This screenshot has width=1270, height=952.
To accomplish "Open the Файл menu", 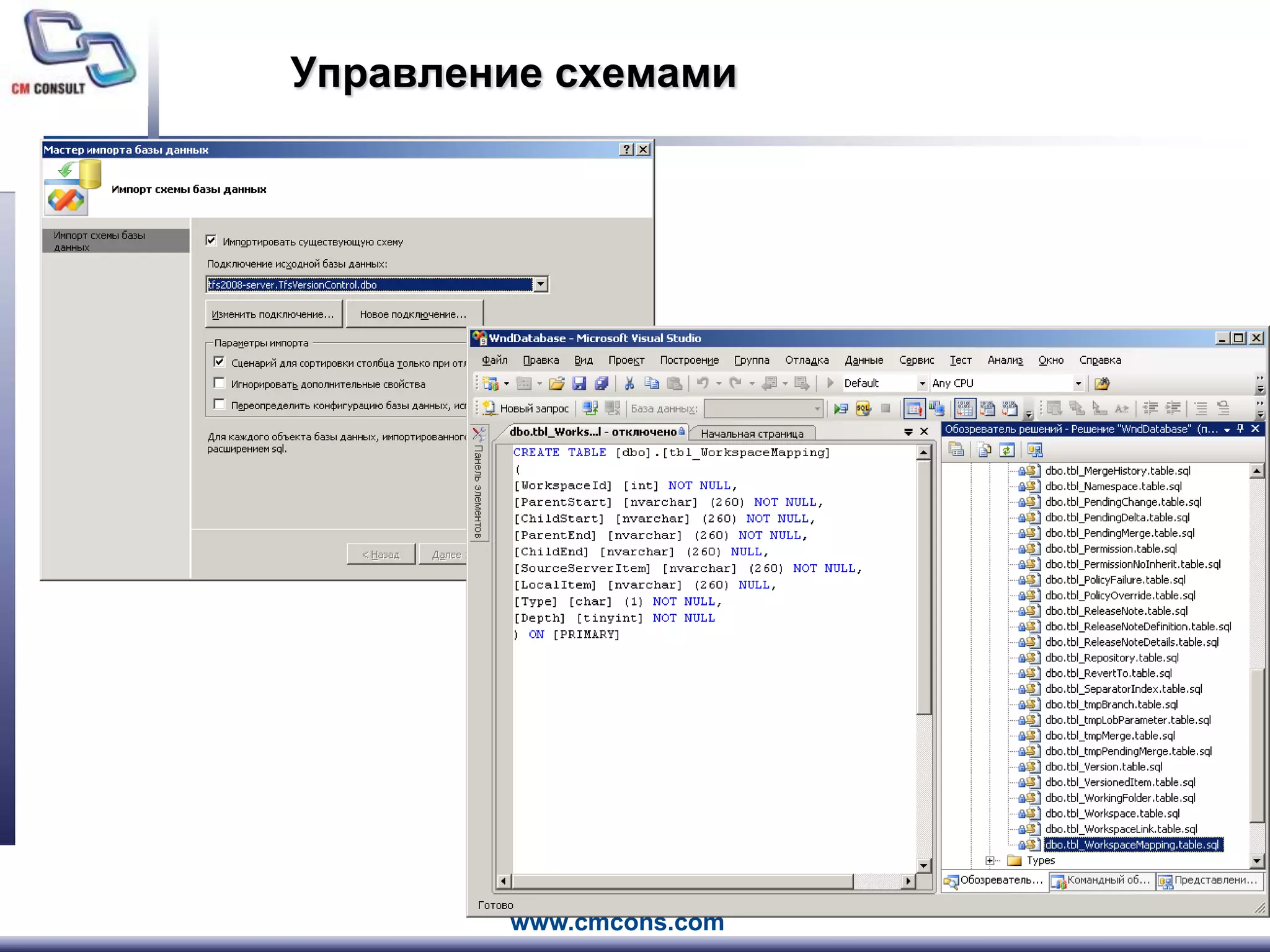I will (495, 360).
